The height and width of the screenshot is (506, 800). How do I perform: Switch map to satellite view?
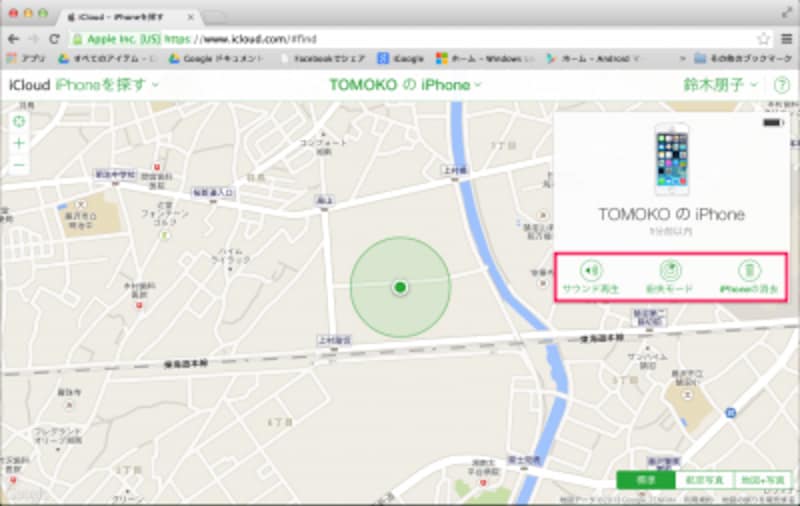point(705,480)
